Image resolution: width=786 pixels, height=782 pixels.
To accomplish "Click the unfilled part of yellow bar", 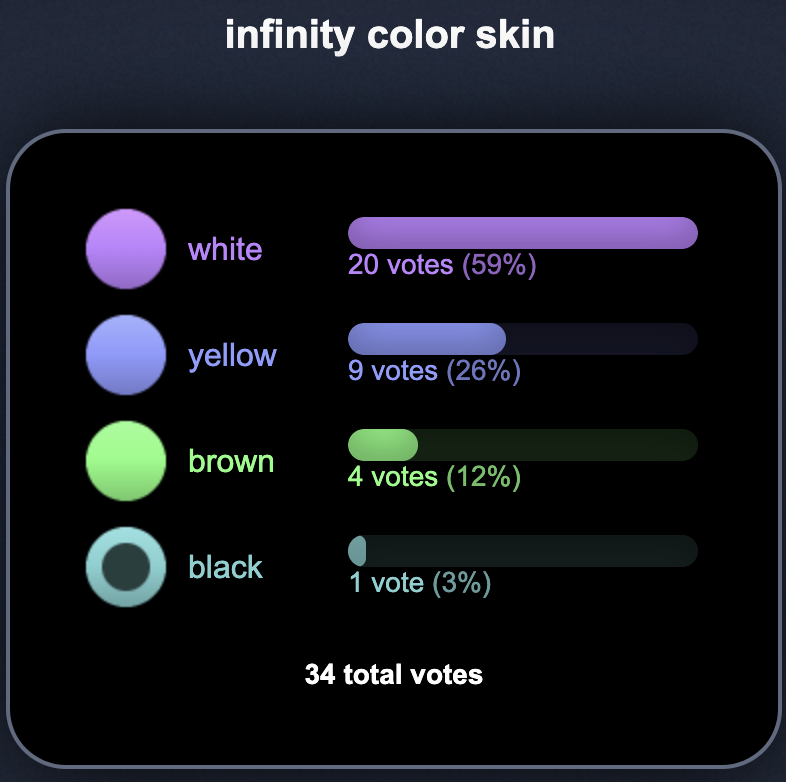I will coord(602,339).
